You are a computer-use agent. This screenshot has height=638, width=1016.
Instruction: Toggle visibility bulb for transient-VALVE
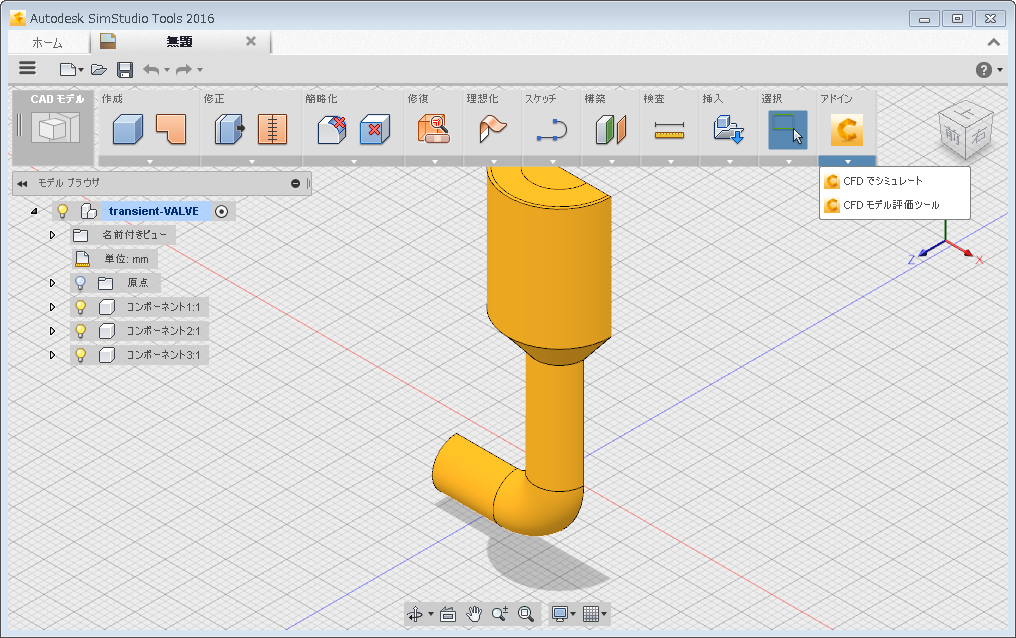[63, 211]
